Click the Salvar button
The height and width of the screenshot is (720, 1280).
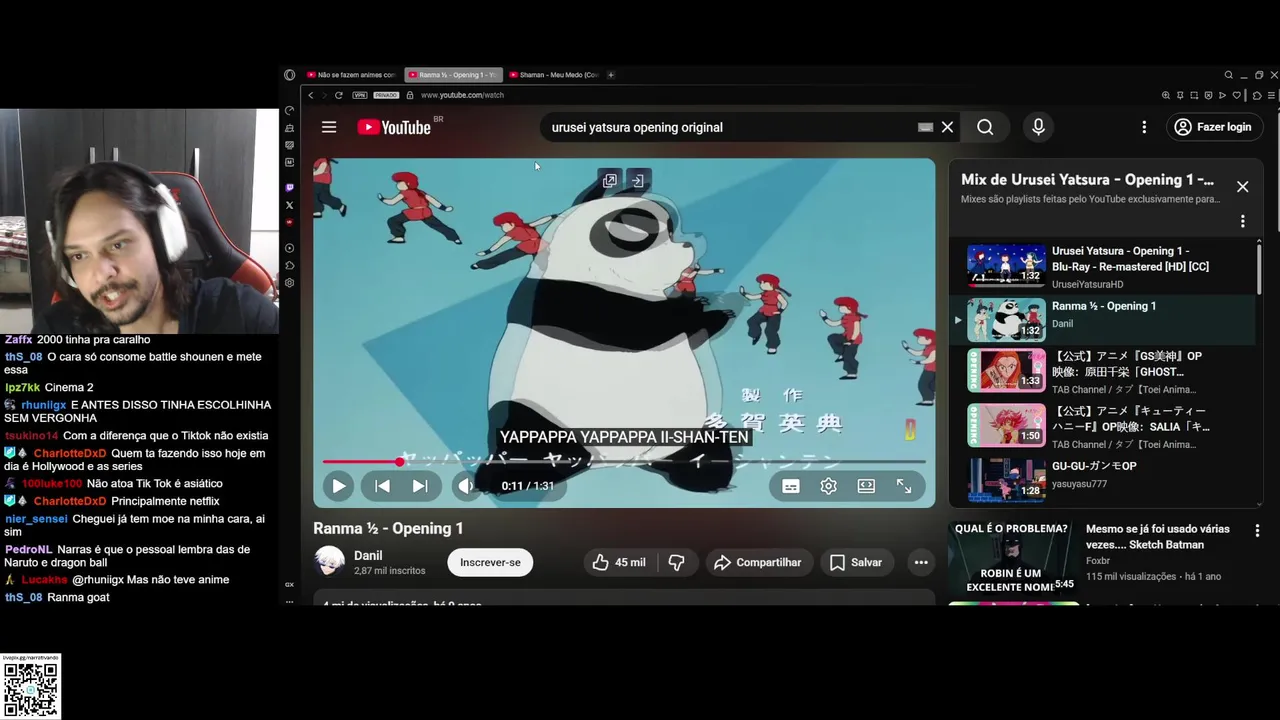[856, 562]
